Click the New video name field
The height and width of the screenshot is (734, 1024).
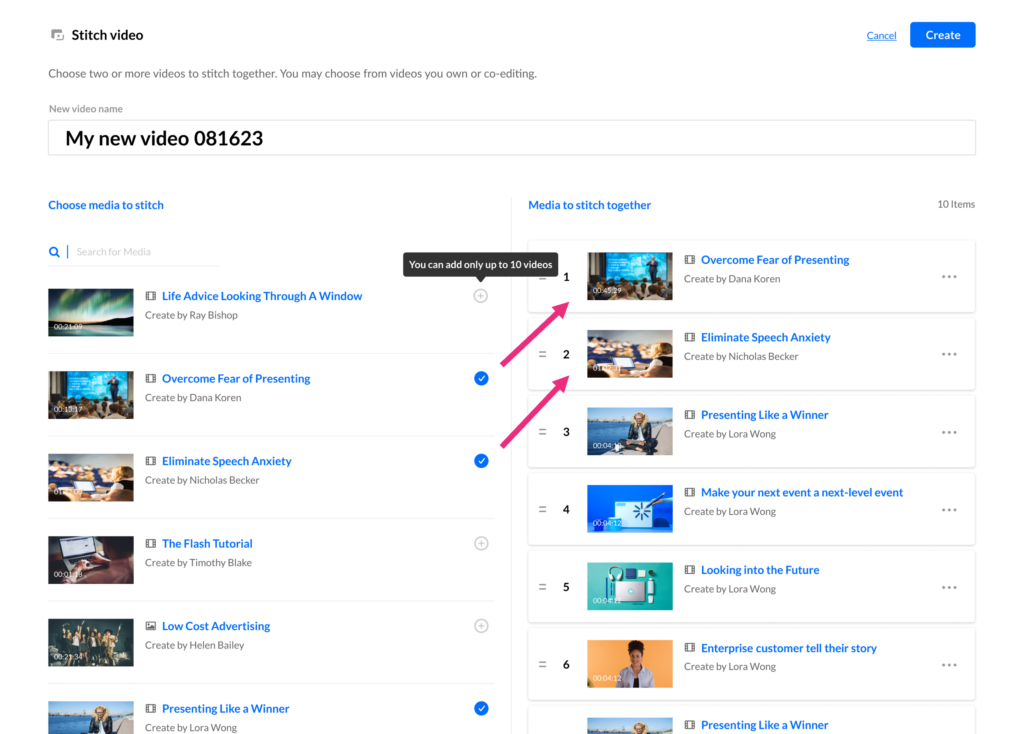point(511,138)
